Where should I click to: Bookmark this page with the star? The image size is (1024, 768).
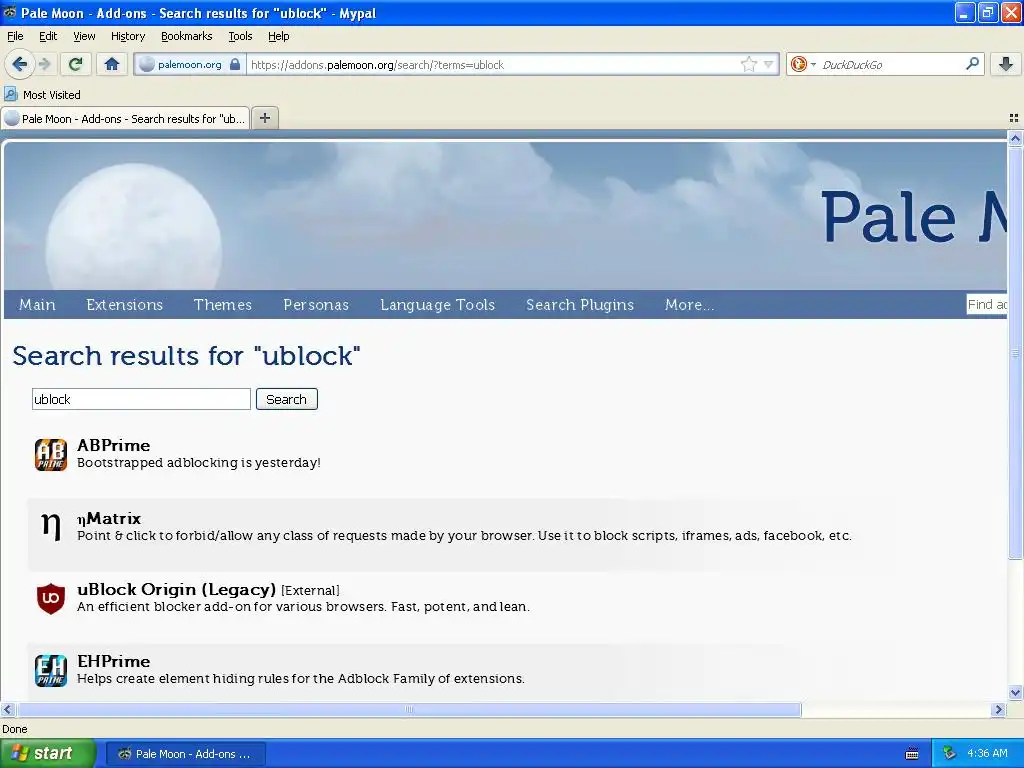click(749, 64)
